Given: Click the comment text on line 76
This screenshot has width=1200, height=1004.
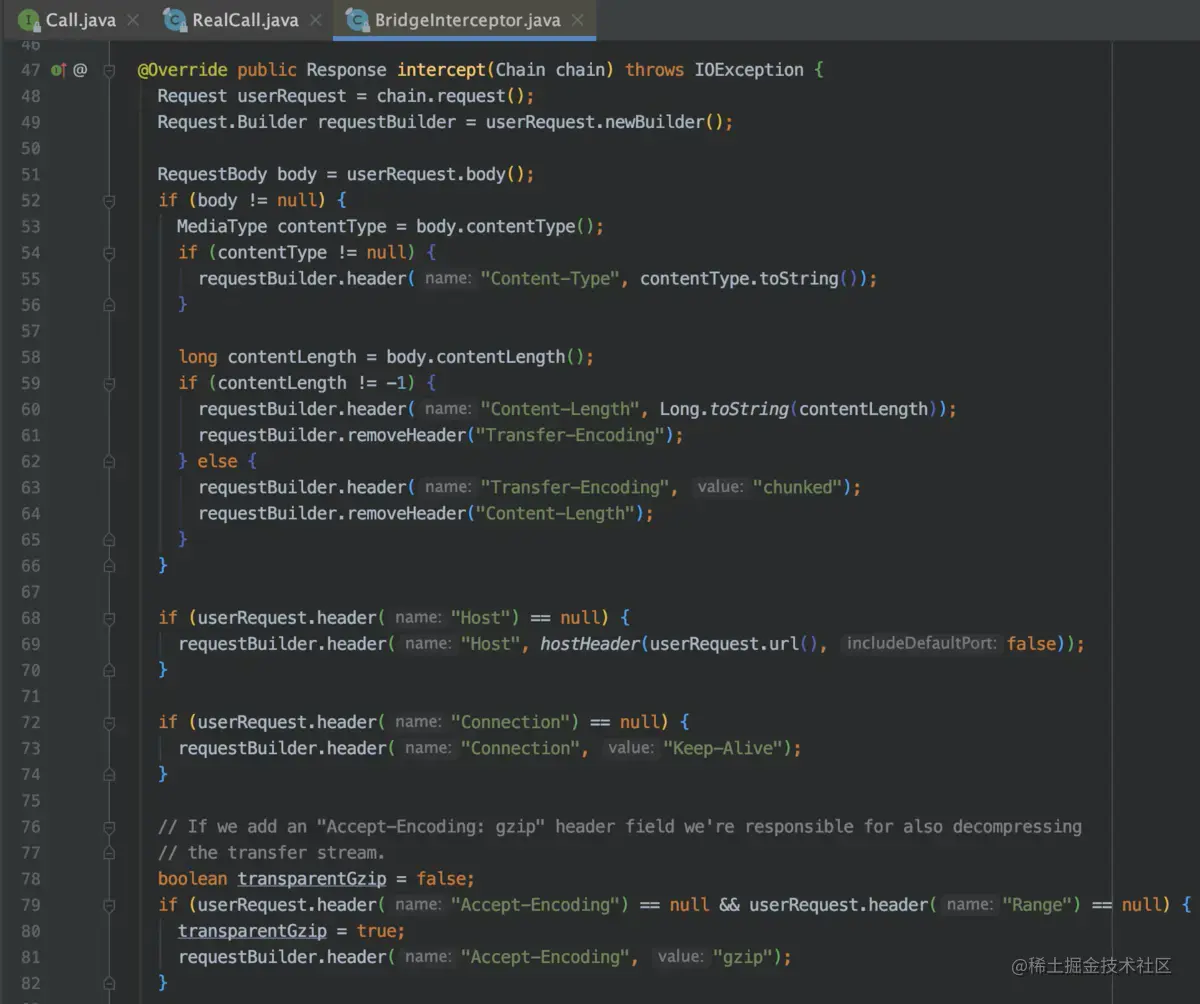Looking at the screenshot, I should (x=619, y=827).
